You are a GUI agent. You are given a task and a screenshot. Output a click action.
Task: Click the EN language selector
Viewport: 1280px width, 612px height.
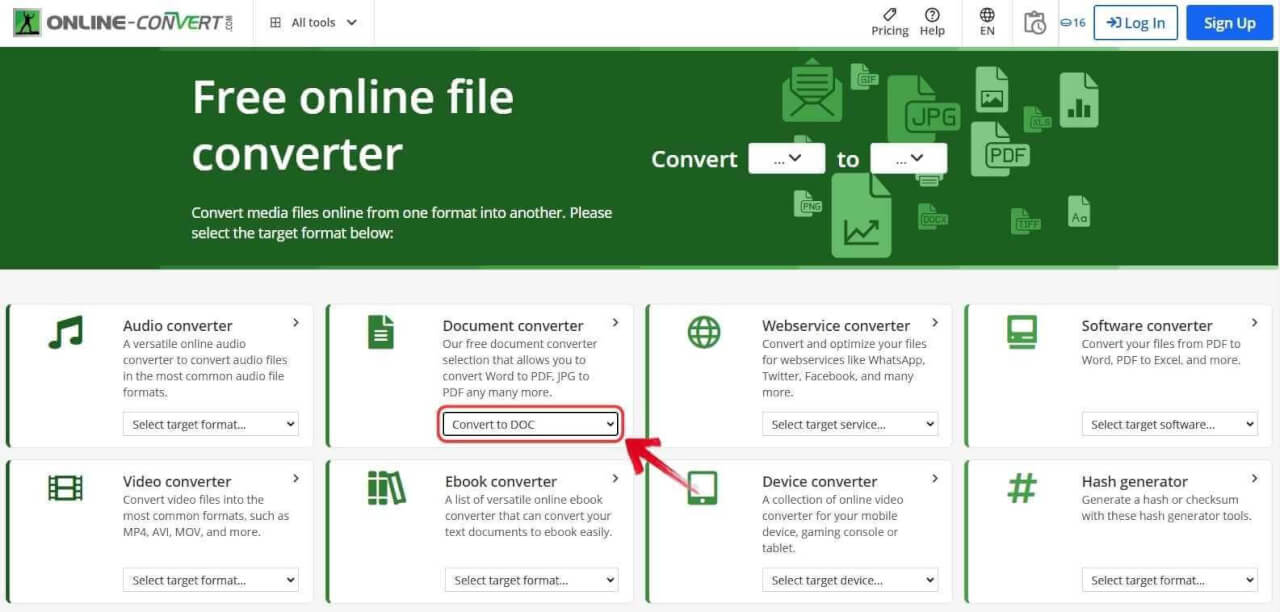click(x=986, y=22)
